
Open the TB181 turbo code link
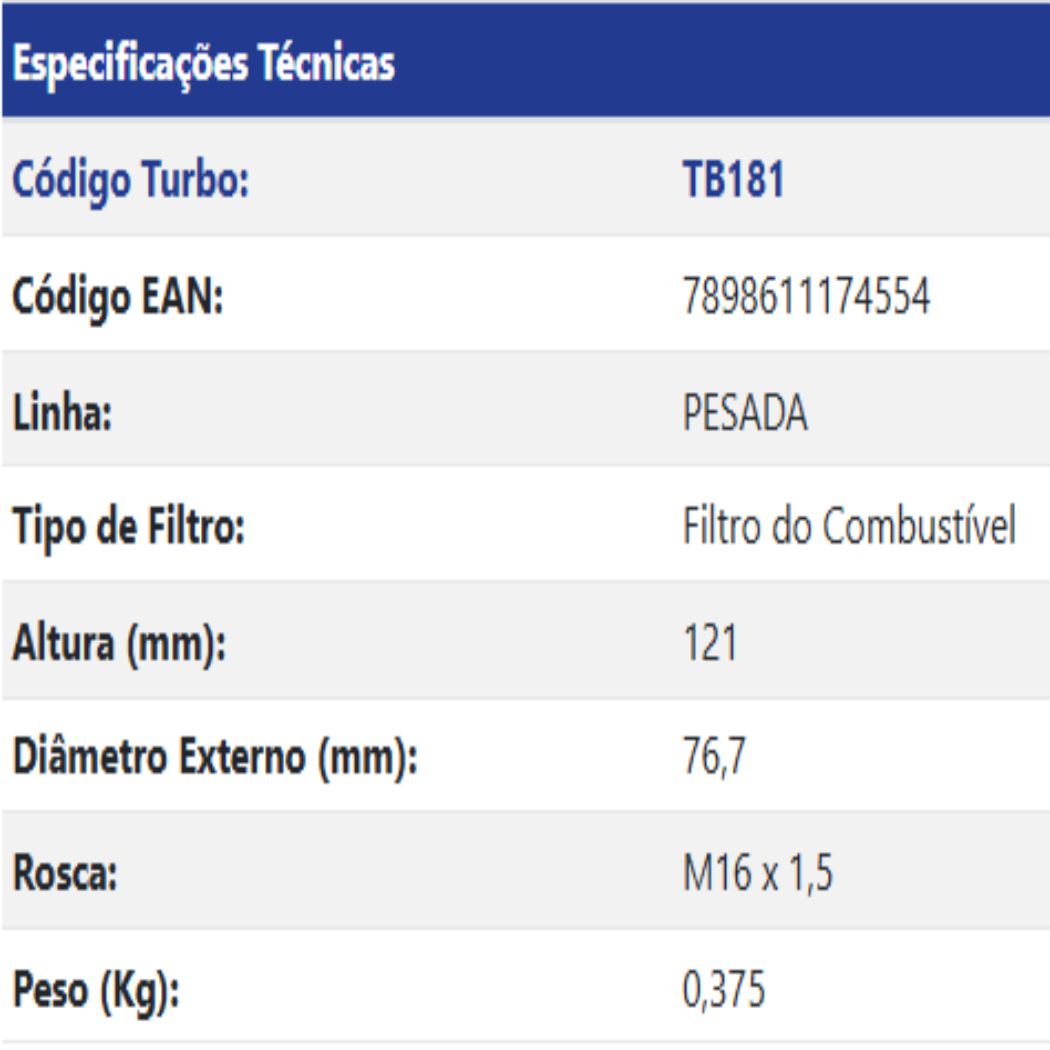pos(734,181)
